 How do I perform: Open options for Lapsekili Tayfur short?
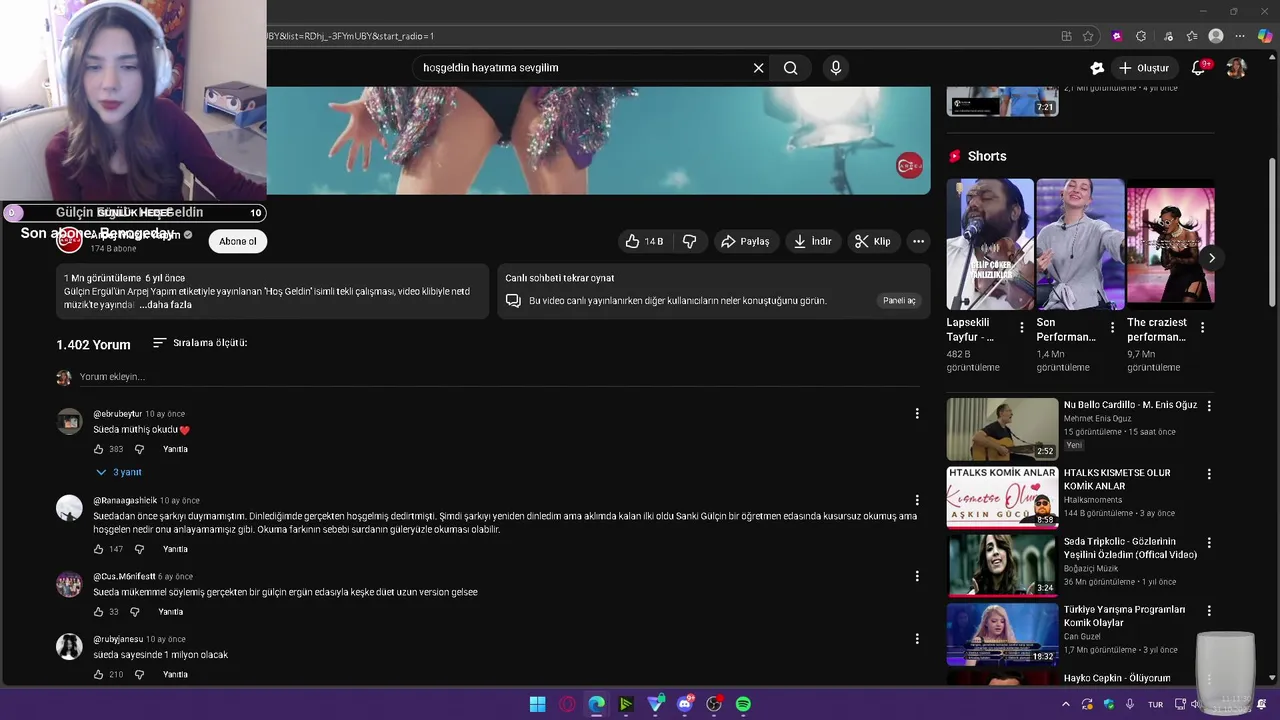(x=1021, y=327)
